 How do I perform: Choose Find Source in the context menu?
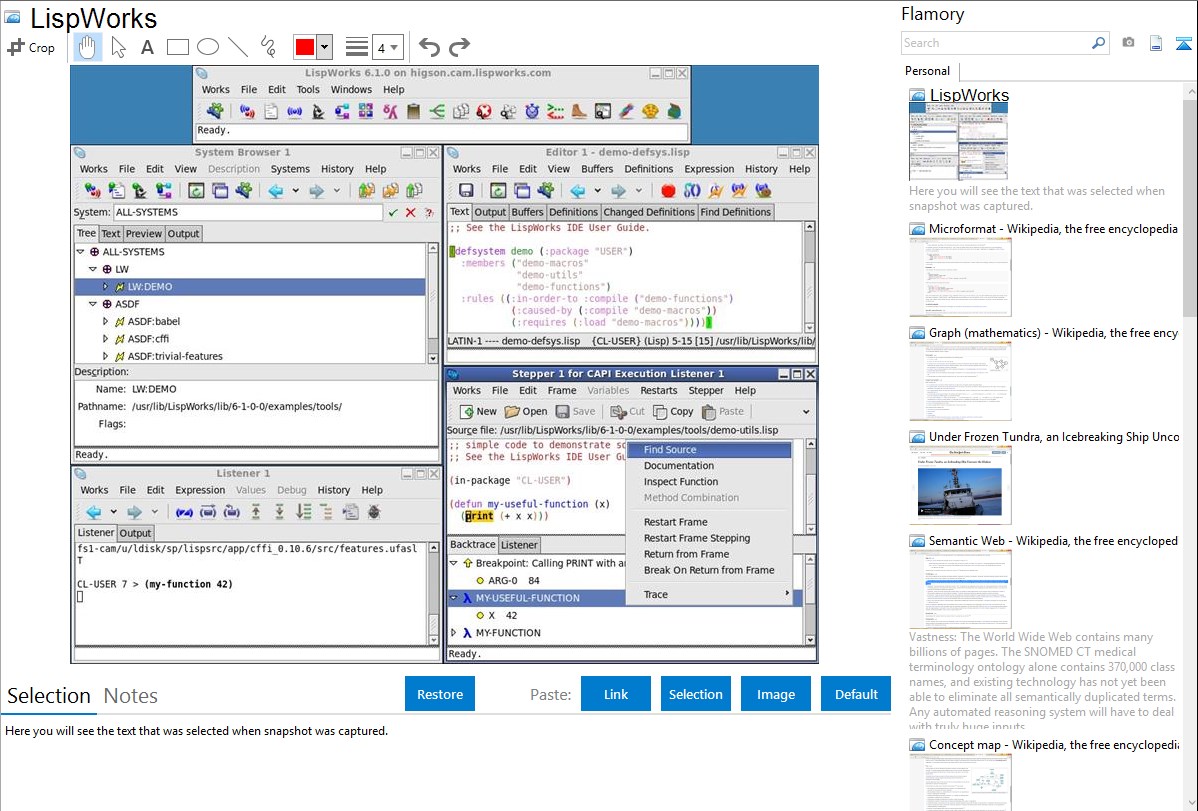709,449
